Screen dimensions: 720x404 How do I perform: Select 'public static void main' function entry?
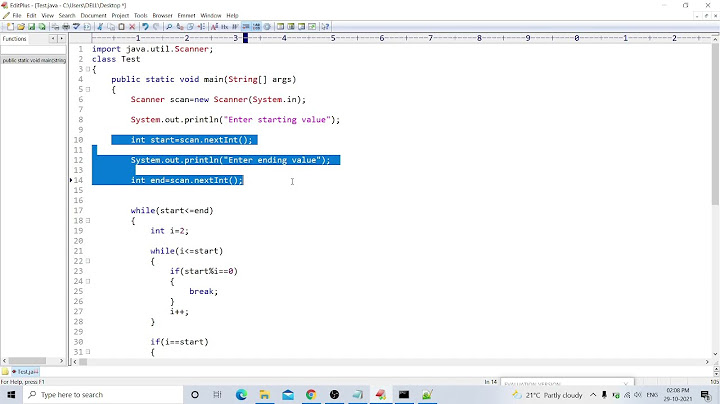[x=34, y=60]
